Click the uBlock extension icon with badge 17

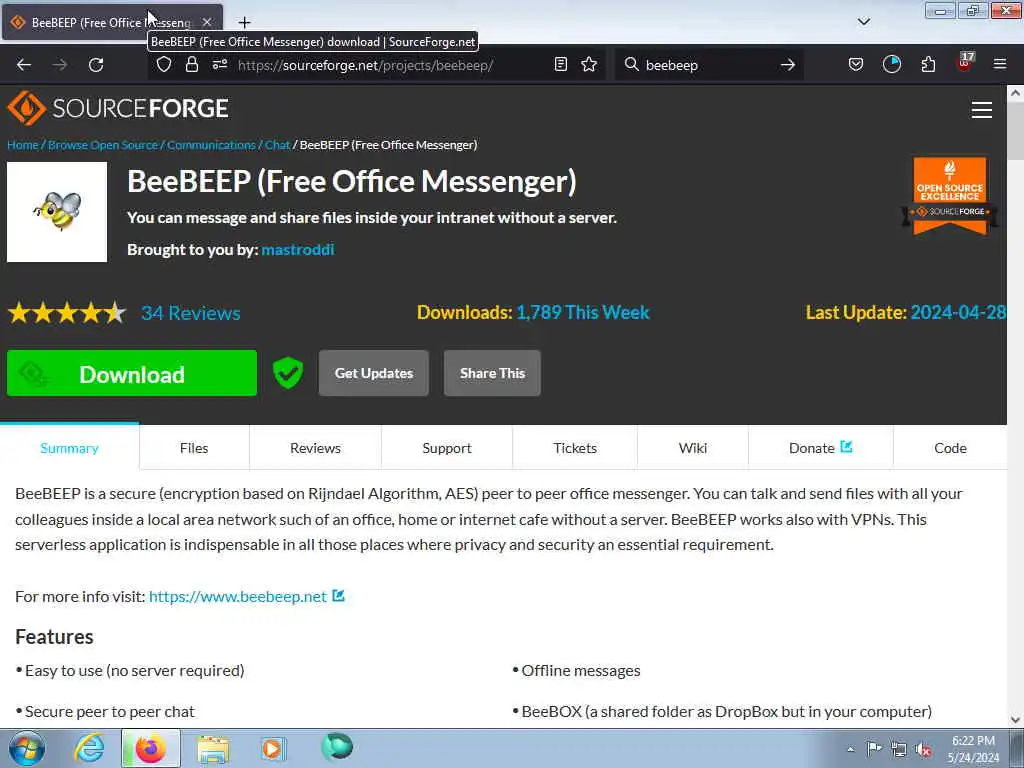tap(965, 63)
